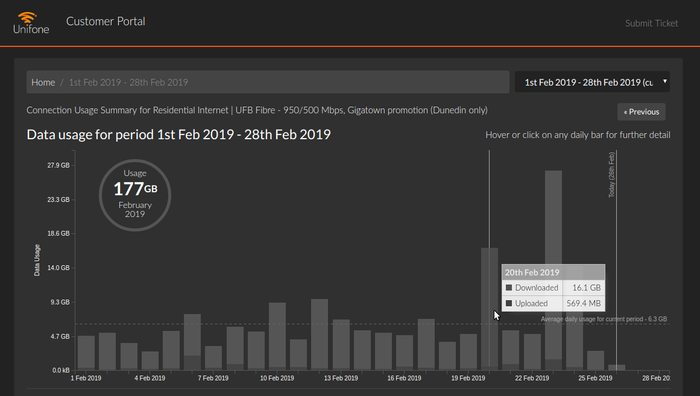Click the Downloaded legend square in tooltip
The image size is (700, 396).
[508, 288]
